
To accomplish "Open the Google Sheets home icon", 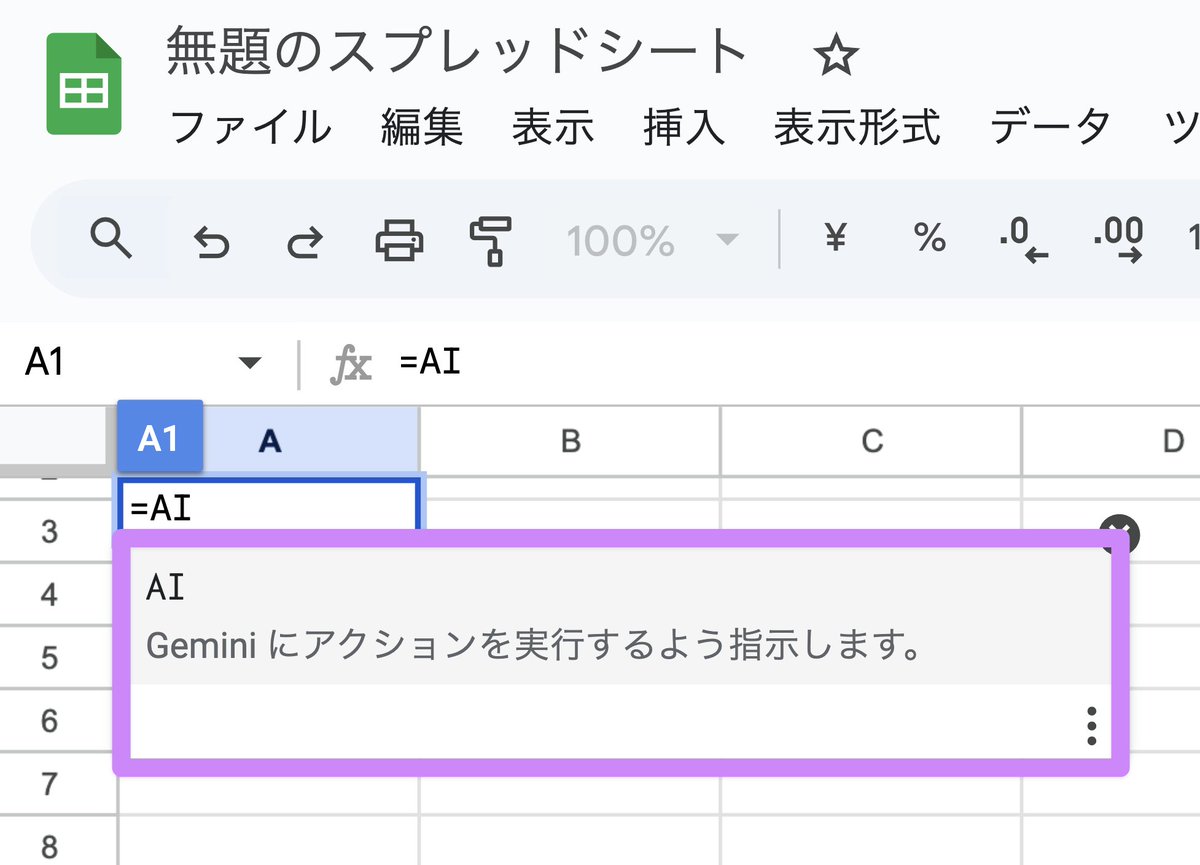I will coord(84,83).
